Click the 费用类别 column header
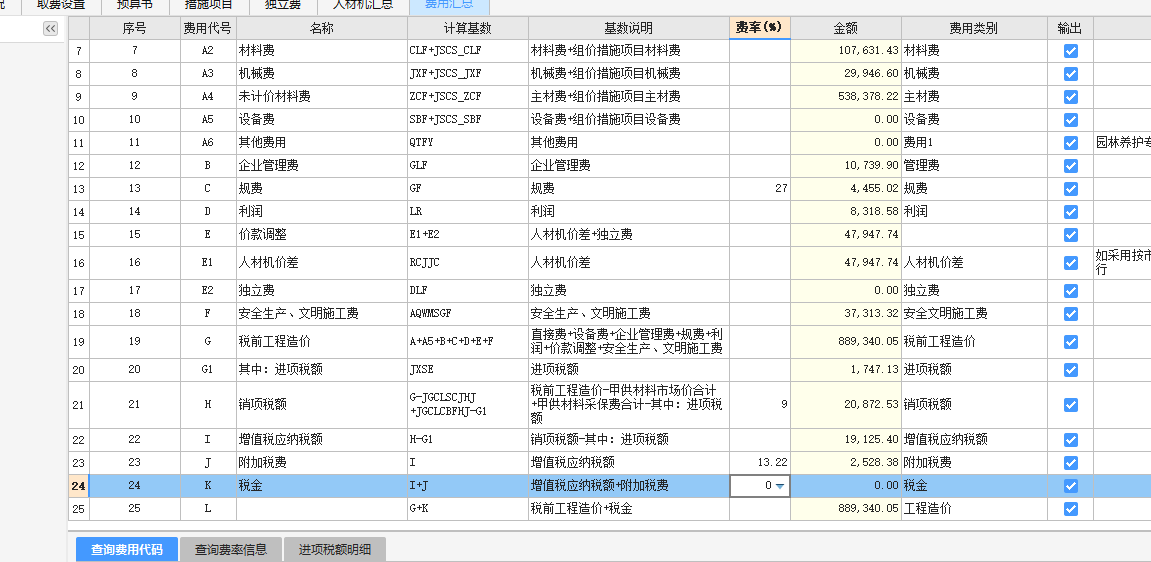The height and width of the screenshot is (562, 1151). 974,28
